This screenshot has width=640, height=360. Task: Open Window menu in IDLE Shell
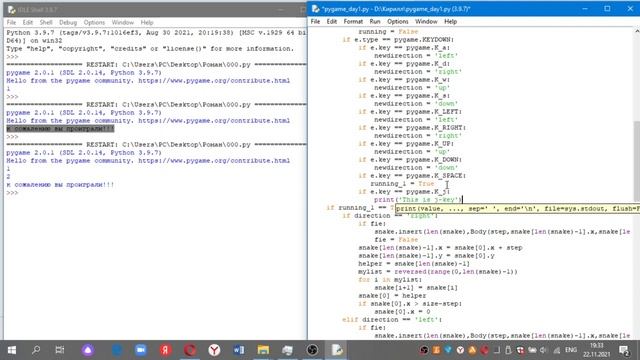[122, 22]
